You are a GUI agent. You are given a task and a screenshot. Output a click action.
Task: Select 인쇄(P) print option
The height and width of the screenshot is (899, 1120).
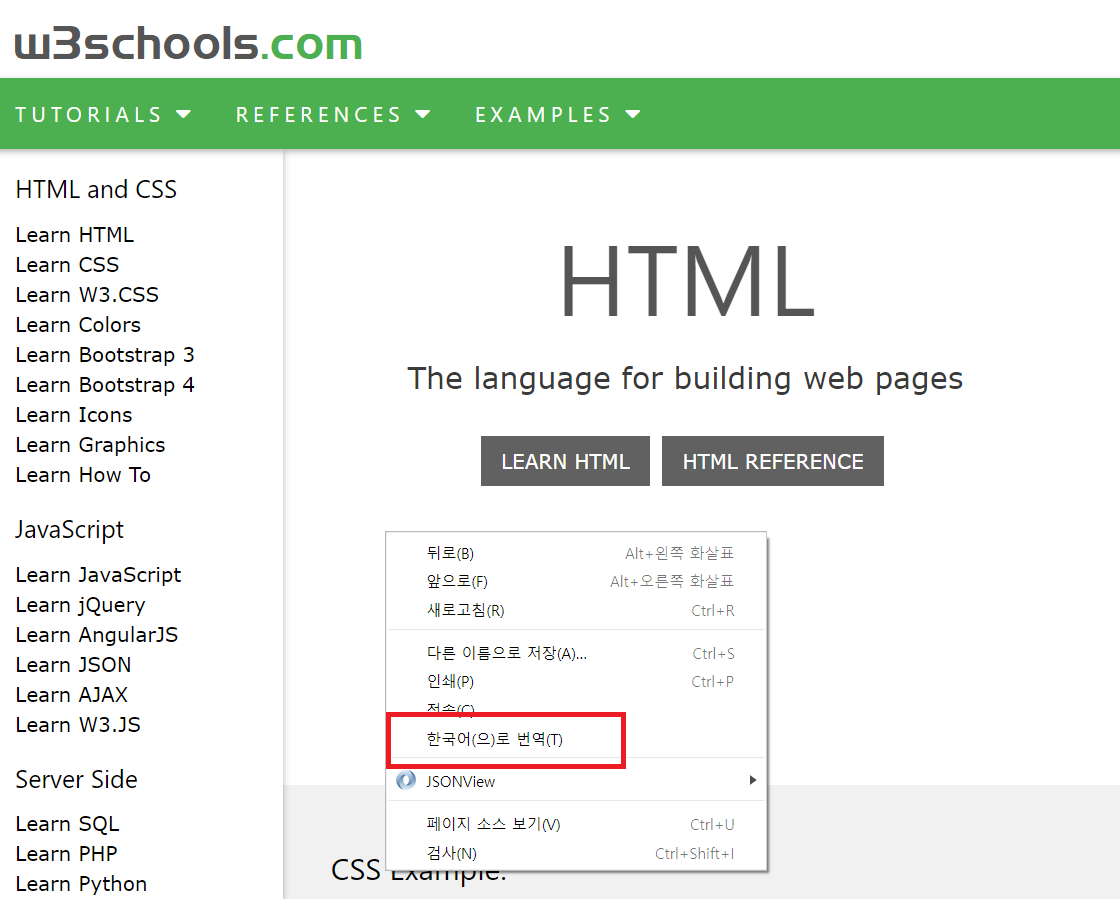[576, 681]
